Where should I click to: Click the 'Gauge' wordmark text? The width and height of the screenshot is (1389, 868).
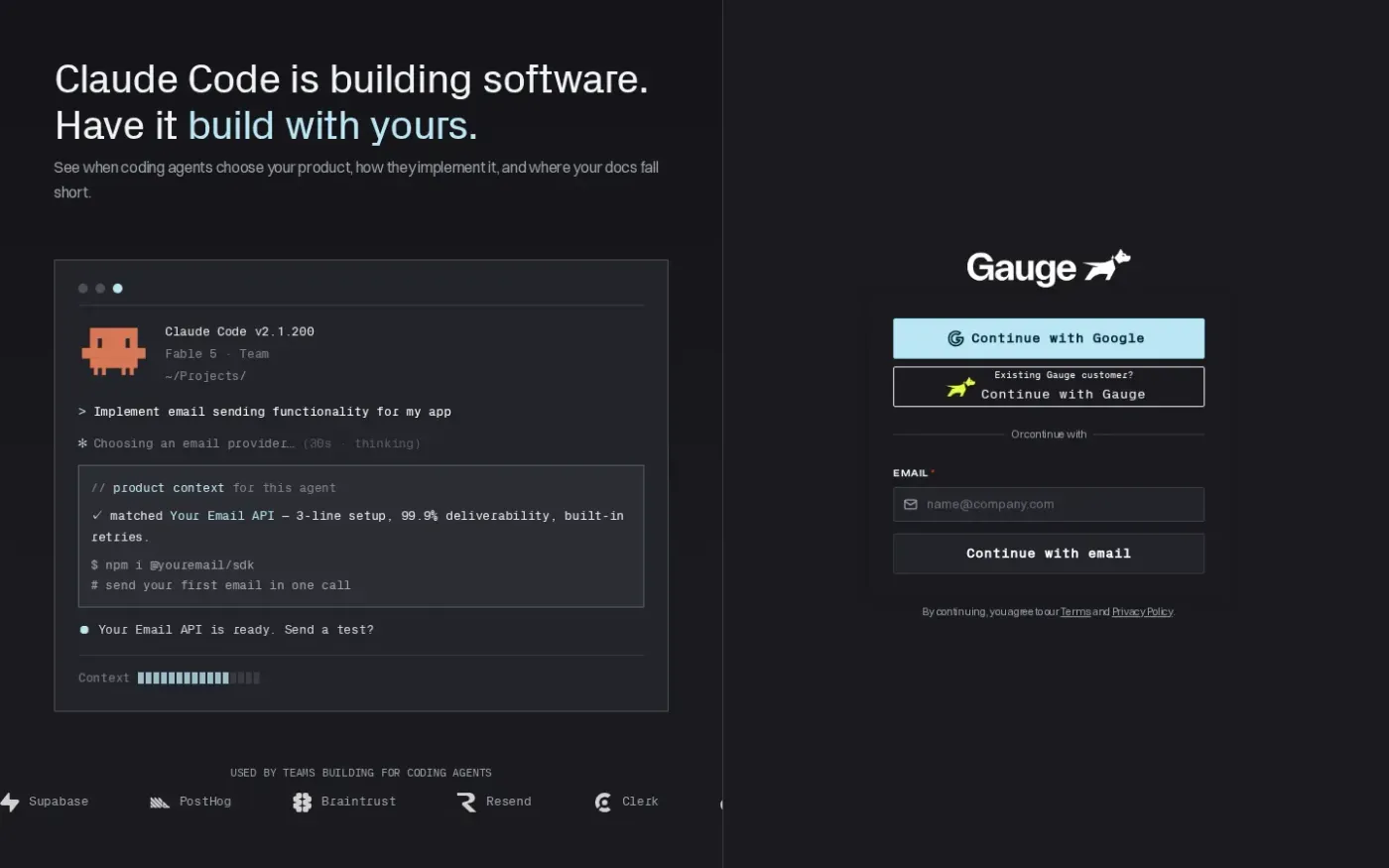click(x=1022, y=268)
